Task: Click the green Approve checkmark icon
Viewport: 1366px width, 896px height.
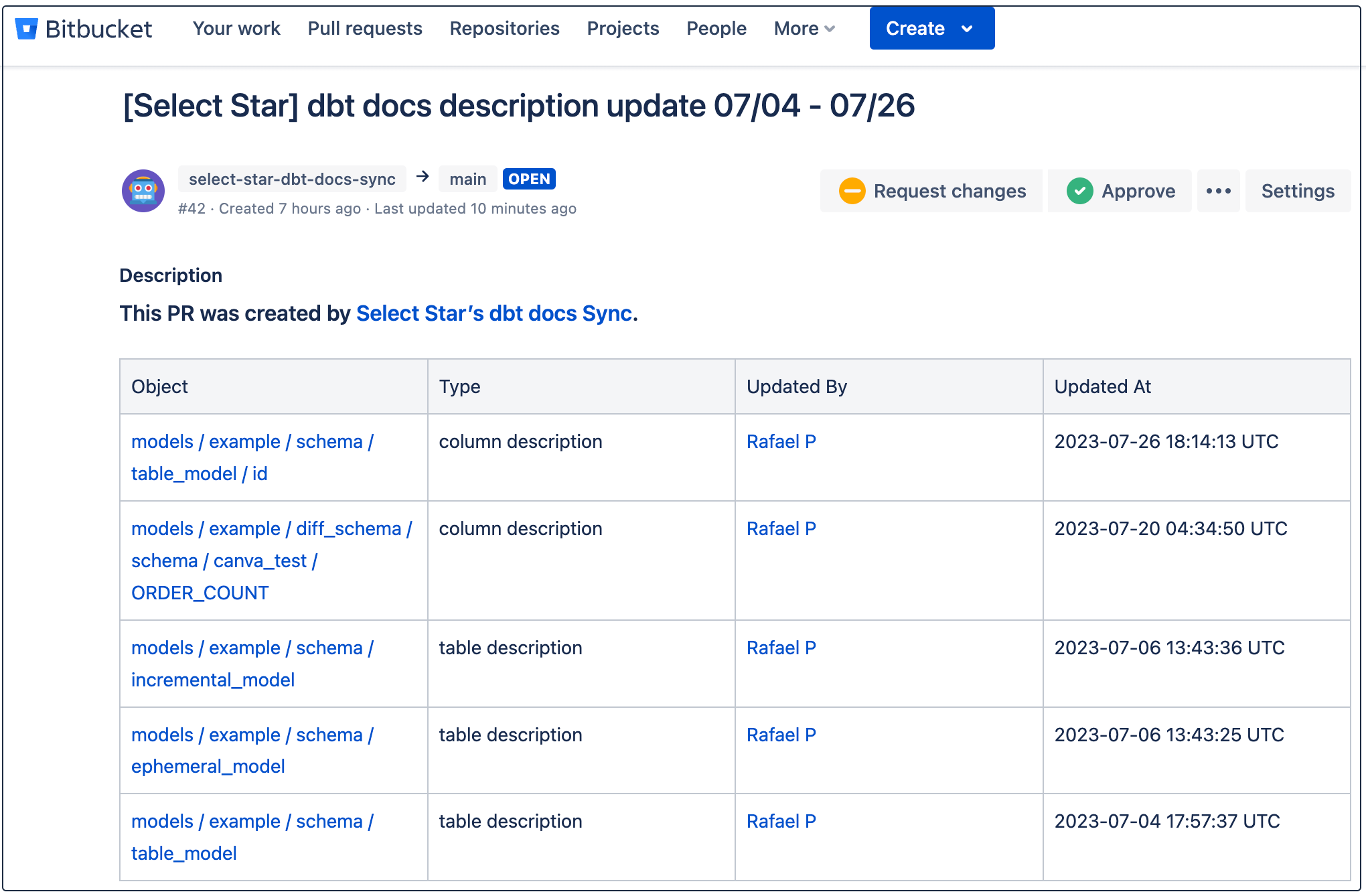Action: [x=1079, y=192]
